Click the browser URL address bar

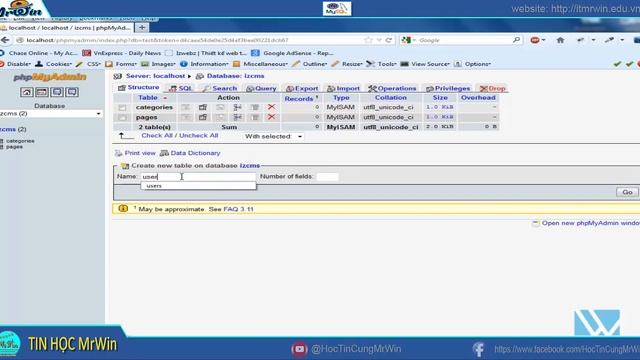[192, 40]
